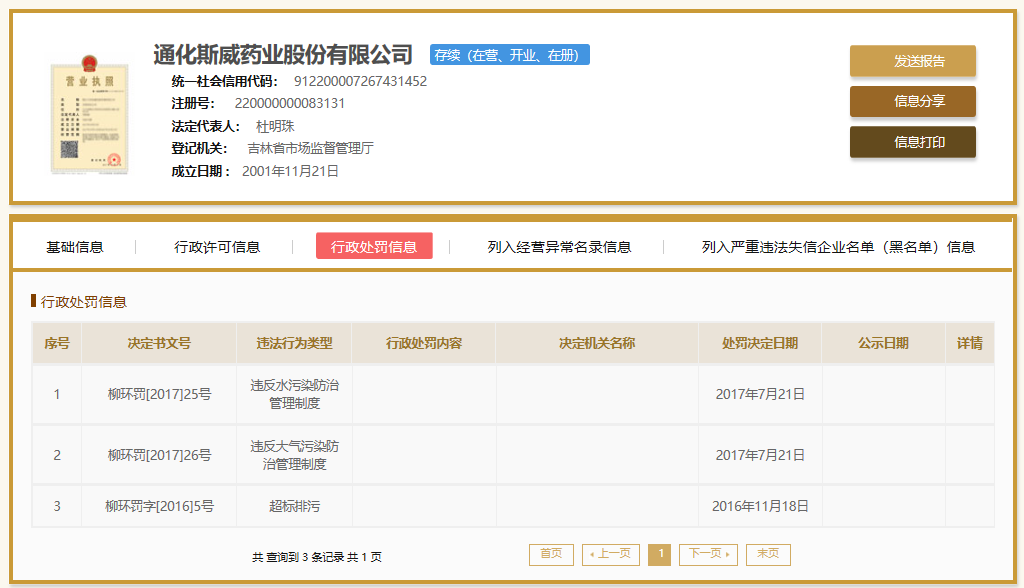Open the 行政许可信息 tab

(x=217, y=247)
